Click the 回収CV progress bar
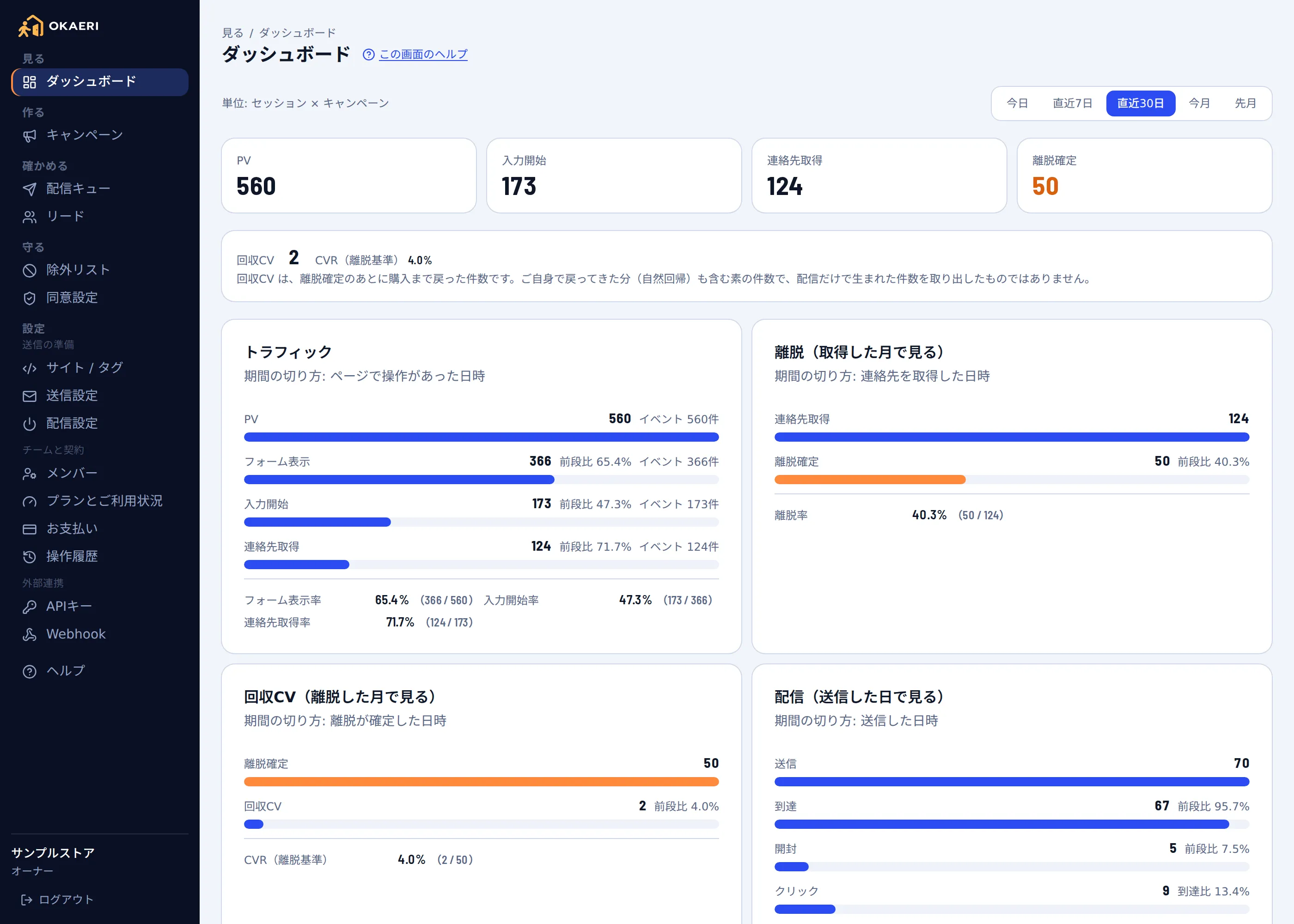The width and height of the screenshot is (1294, 924). point(482,824)
